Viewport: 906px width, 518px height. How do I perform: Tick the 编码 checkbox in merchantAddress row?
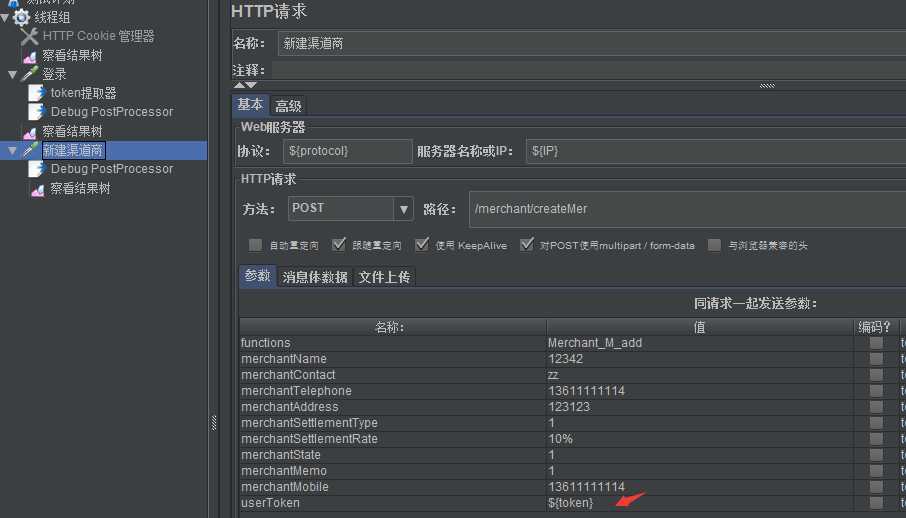point(877,407)
